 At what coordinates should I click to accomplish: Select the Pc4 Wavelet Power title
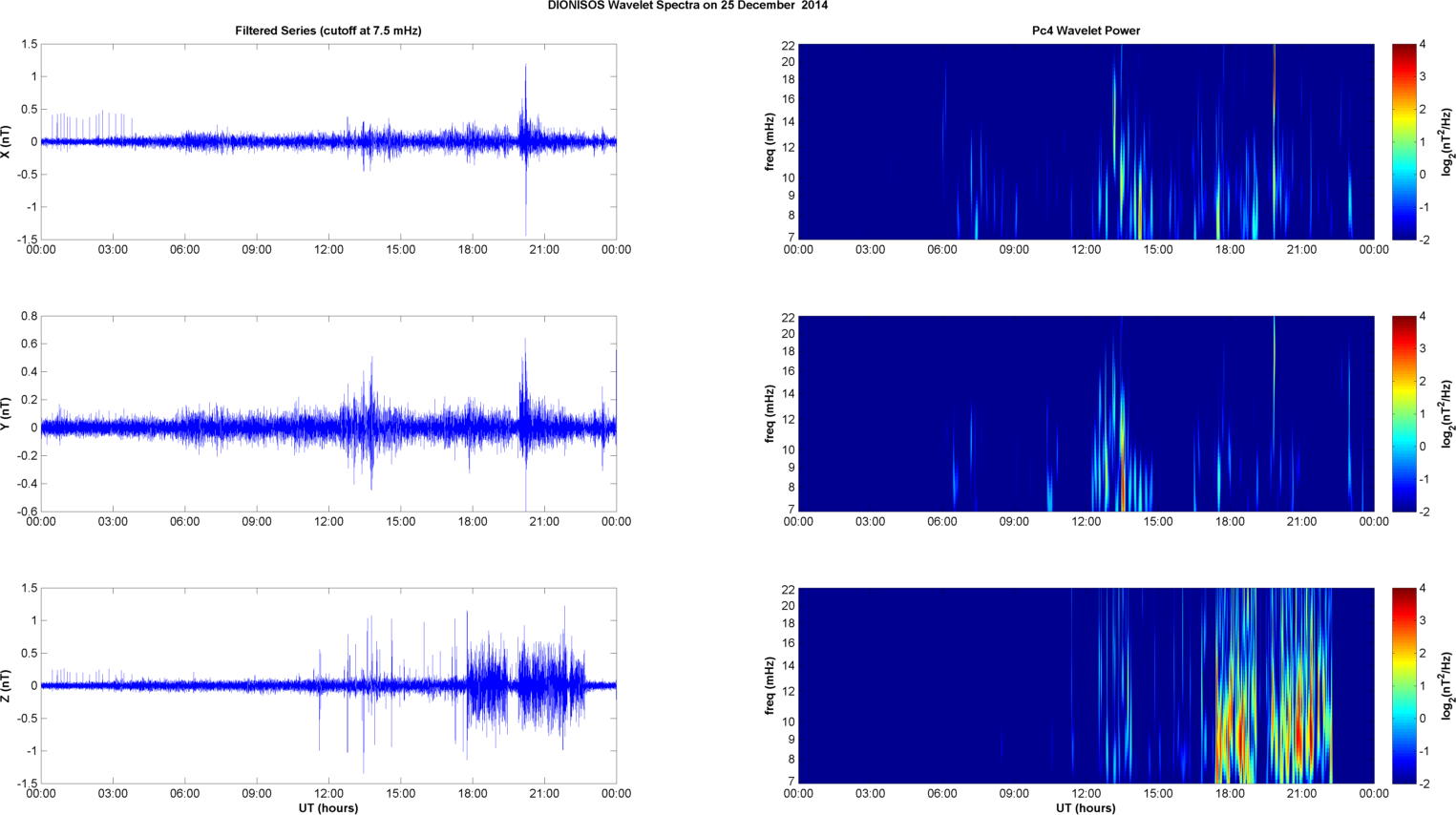[x=1086, y=31]
